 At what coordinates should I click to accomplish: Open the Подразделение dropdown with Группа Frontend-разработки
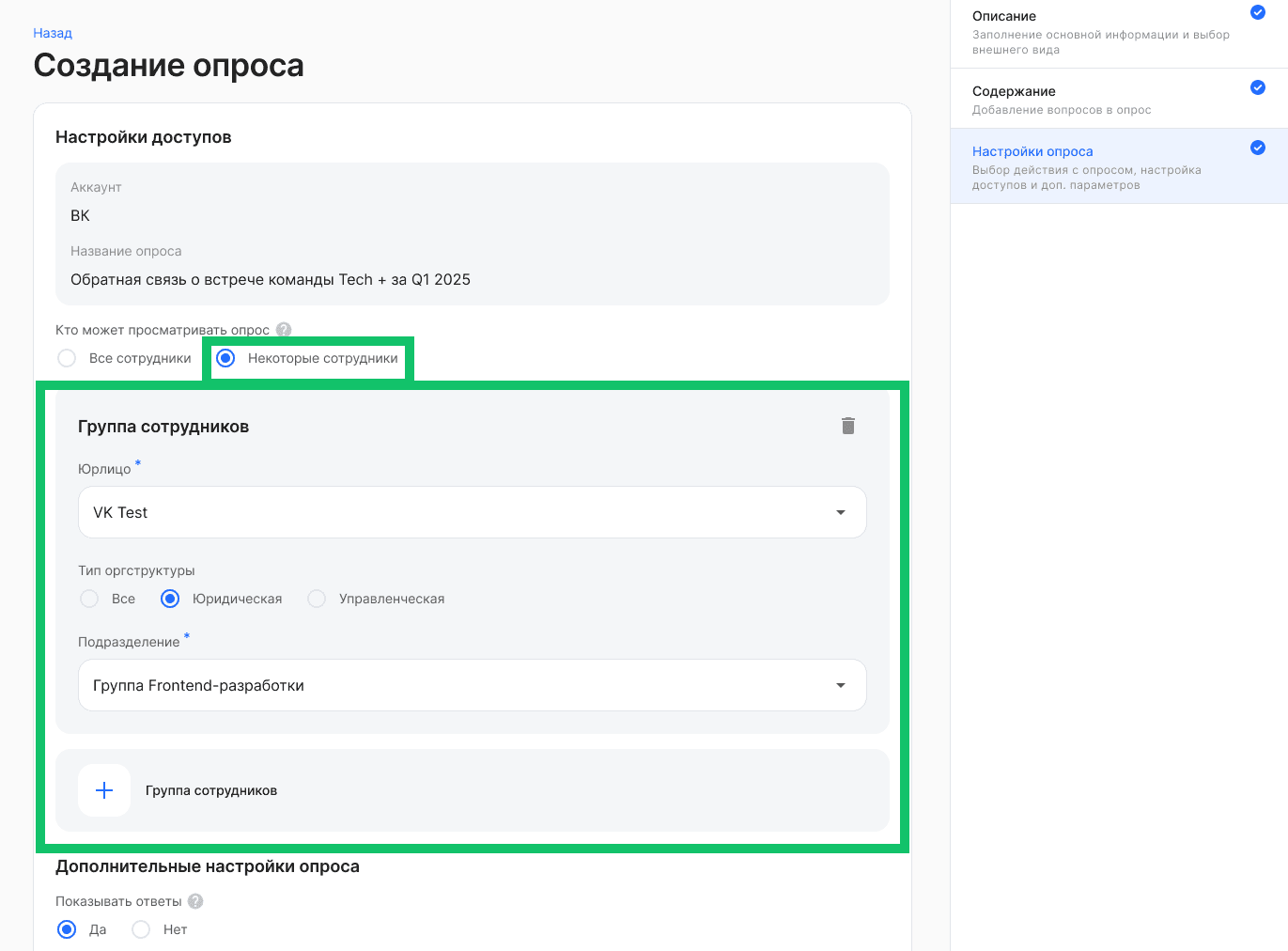pyautogui.click(x=470, y=685)
